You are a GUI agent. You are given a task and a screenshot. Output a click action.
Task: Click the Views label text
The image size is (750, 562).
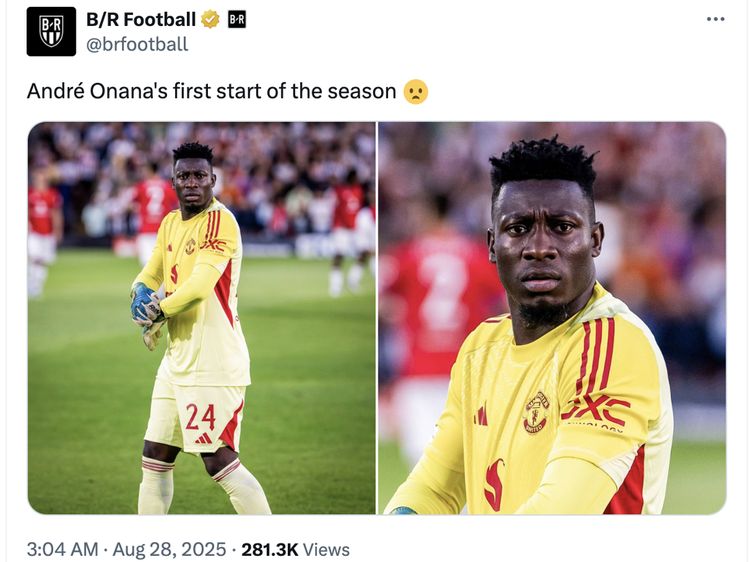pyautogui.click(x=326, y=550)
